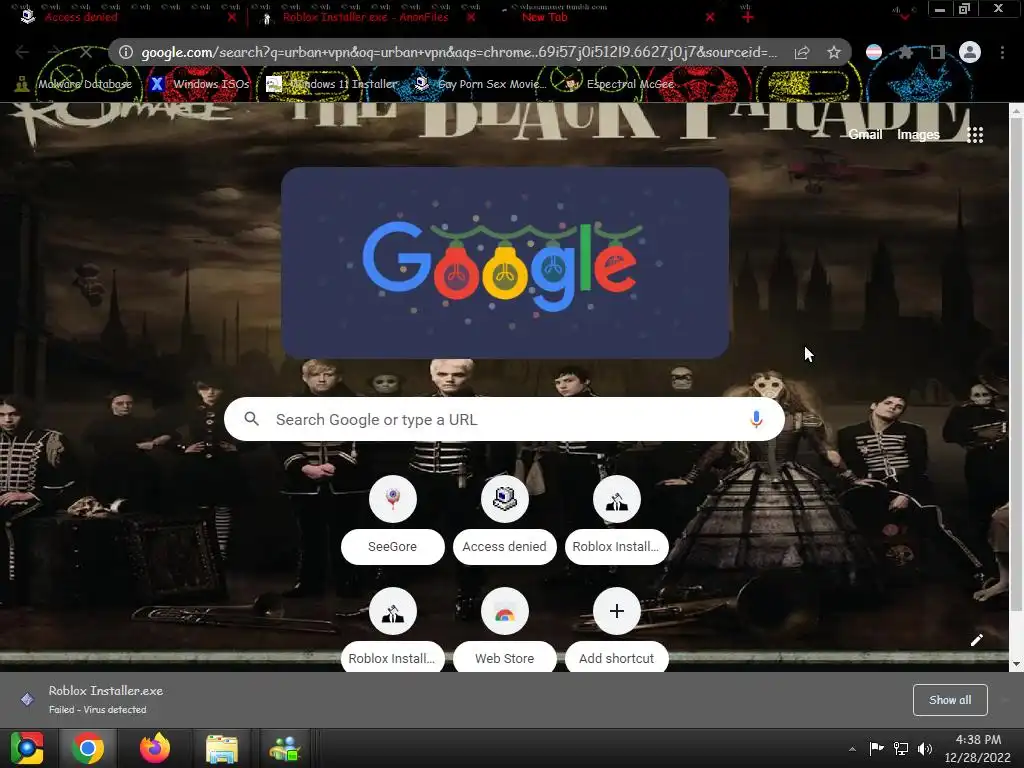Show hidden tray icons arrow
1024x768 pixels.
click(x=852, y=749)
